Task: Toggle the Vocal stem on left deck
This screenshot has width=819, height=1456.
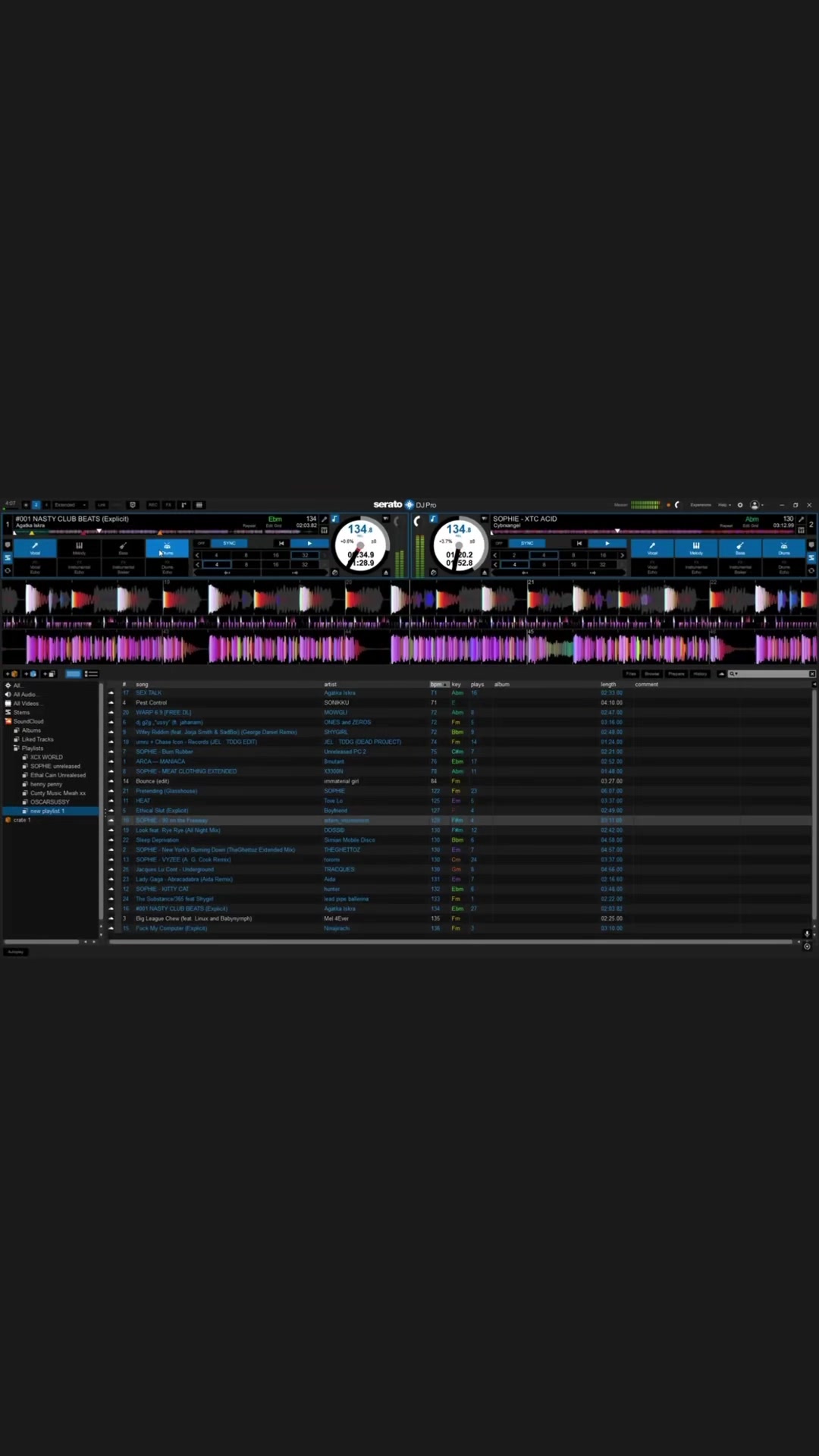Action: click(x=35, y=548)
